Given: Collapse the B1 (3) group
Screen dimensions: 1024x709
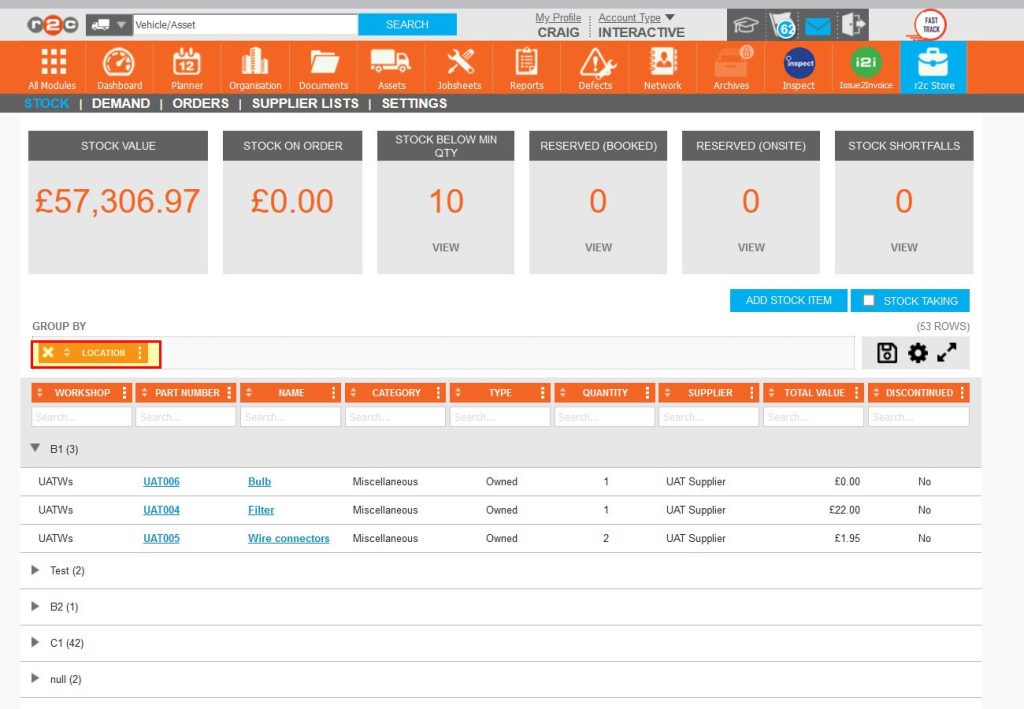Looking at the screenshot, I should tap(36, 449).
